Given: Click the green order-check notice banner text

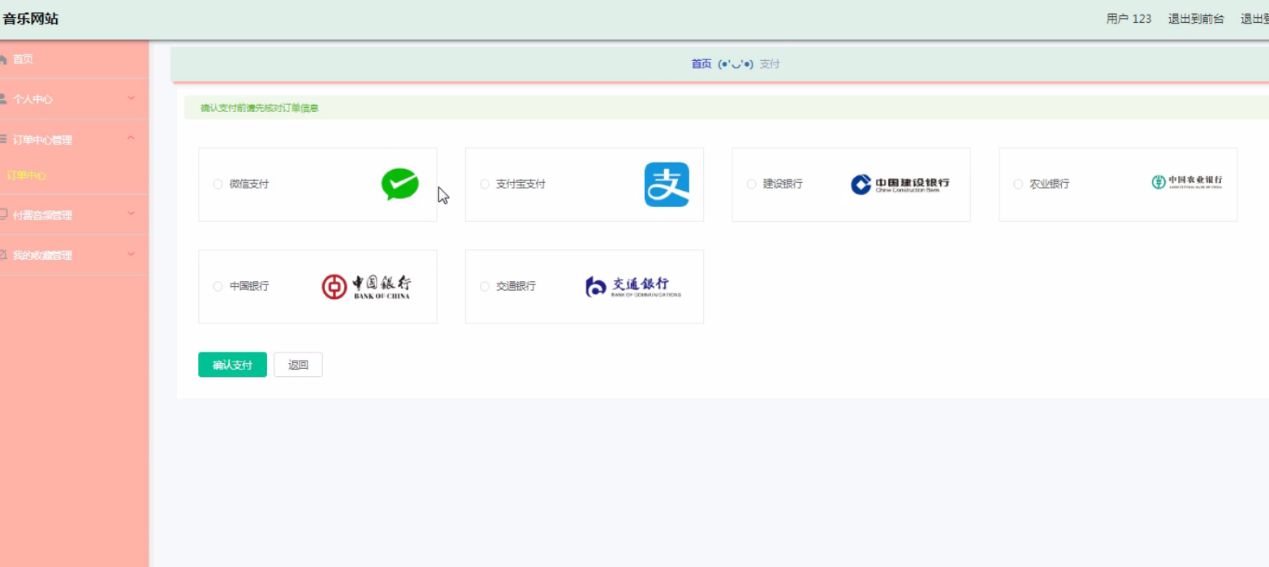Looking at the screenshot, I should 259,108.
